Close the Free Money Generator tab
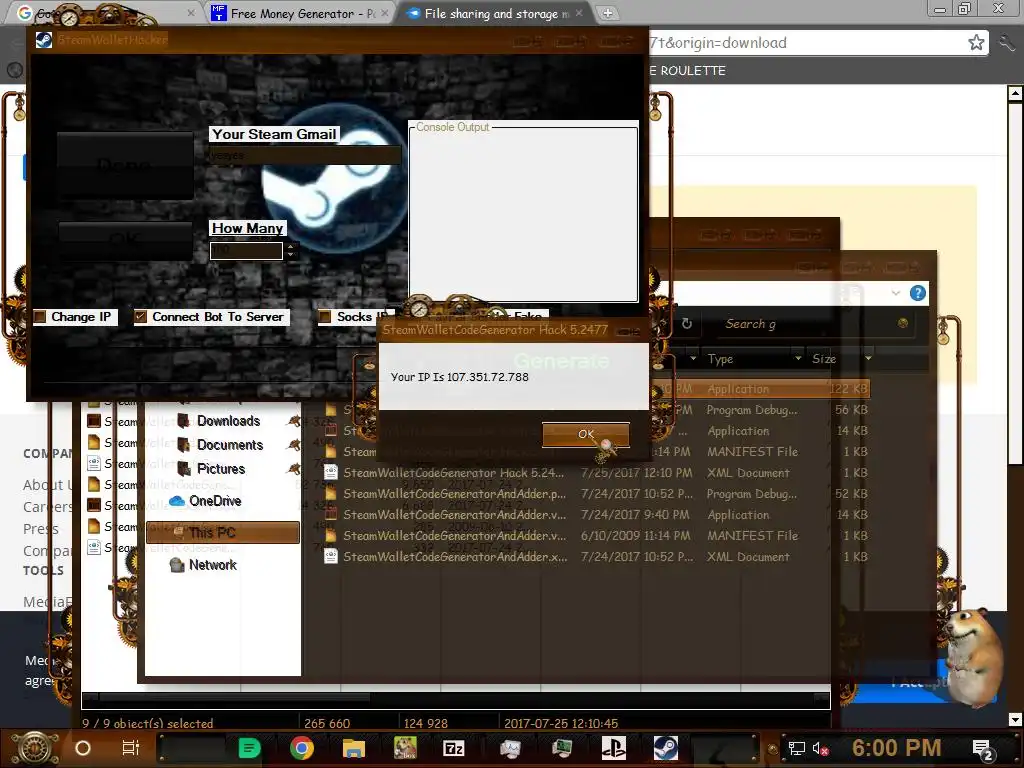 click(385, 13)
